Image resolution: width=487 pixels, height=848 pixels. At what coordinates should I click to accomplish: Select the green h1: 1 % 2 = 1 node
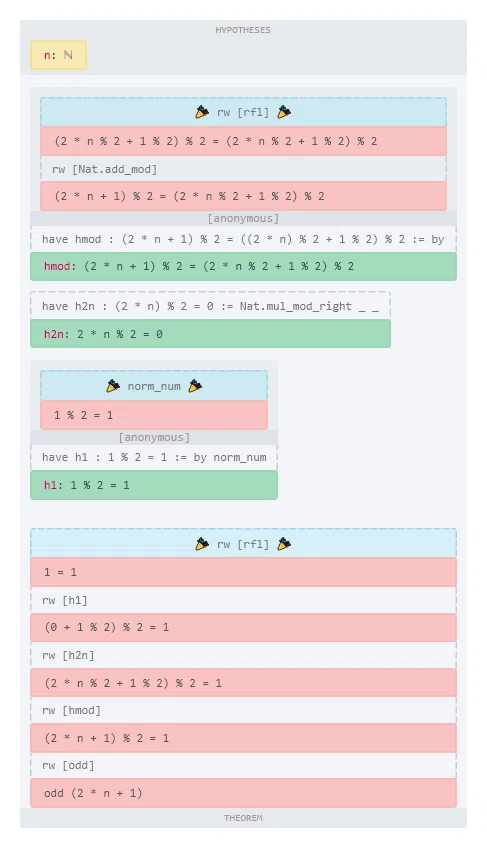pyautogui.click(x=154, y=485)
